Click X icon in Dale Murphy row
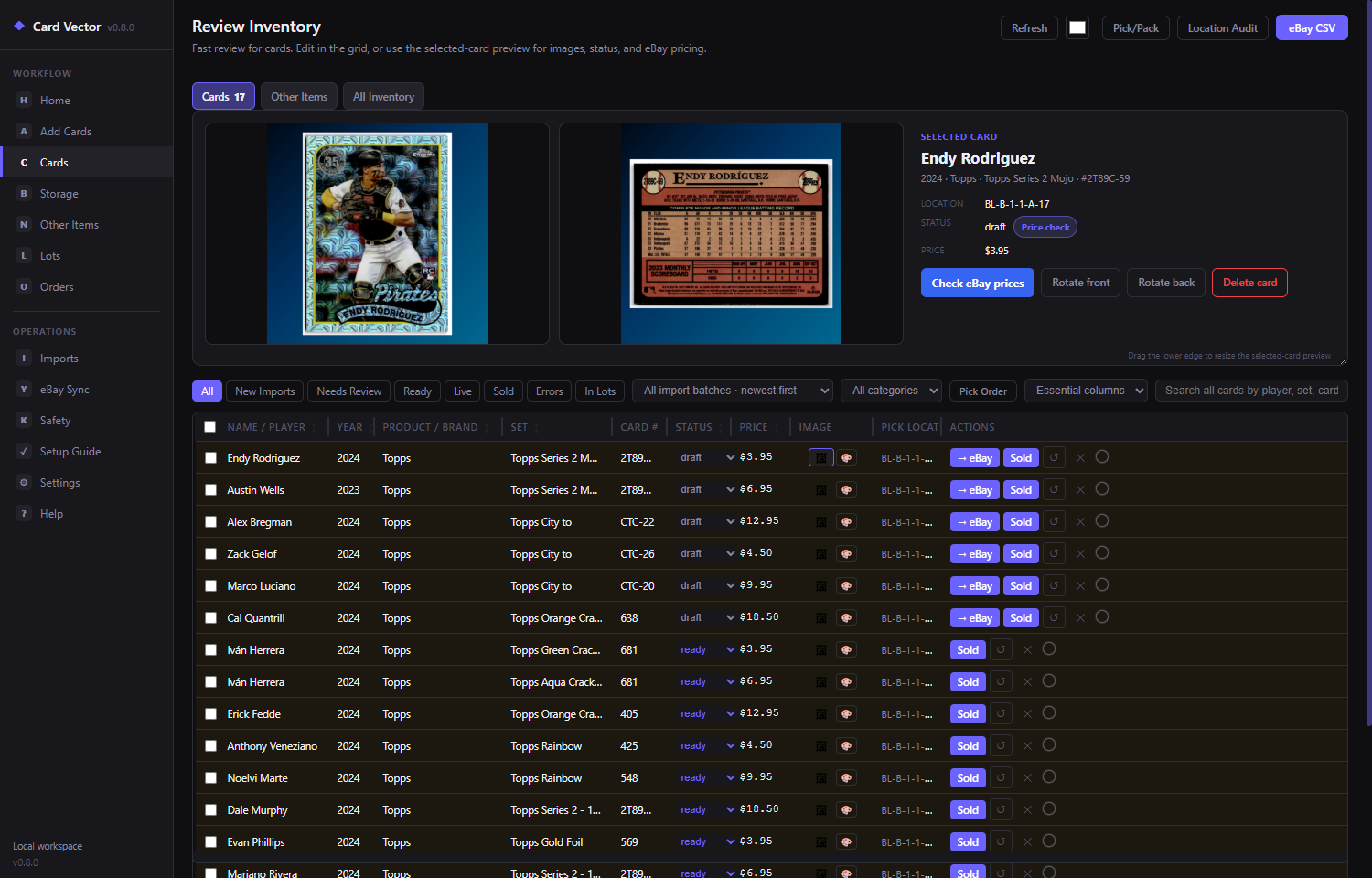The width and height of the screenshot is (1372, 878). click(1027, 809)
